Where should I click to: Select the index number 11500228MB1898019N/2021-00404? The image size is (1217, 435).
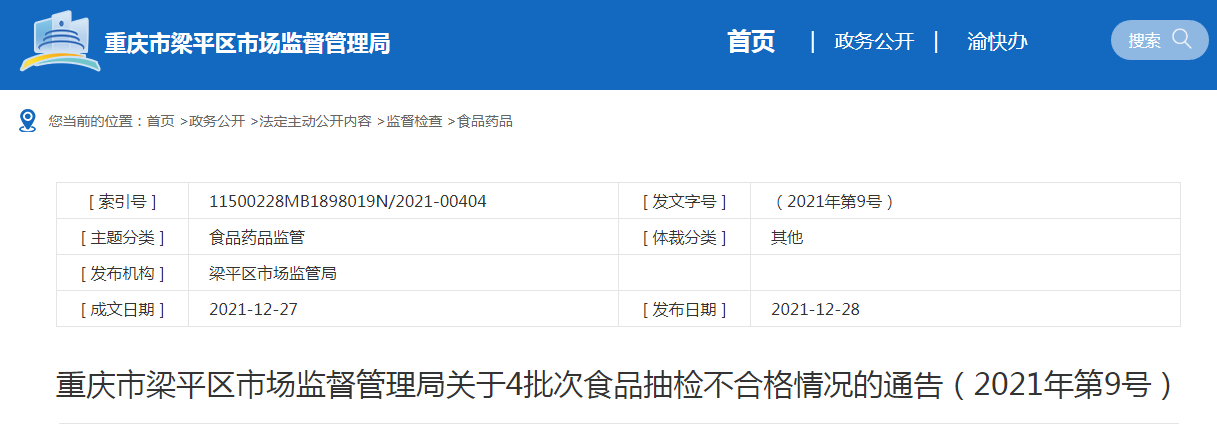tap(348, 201)
